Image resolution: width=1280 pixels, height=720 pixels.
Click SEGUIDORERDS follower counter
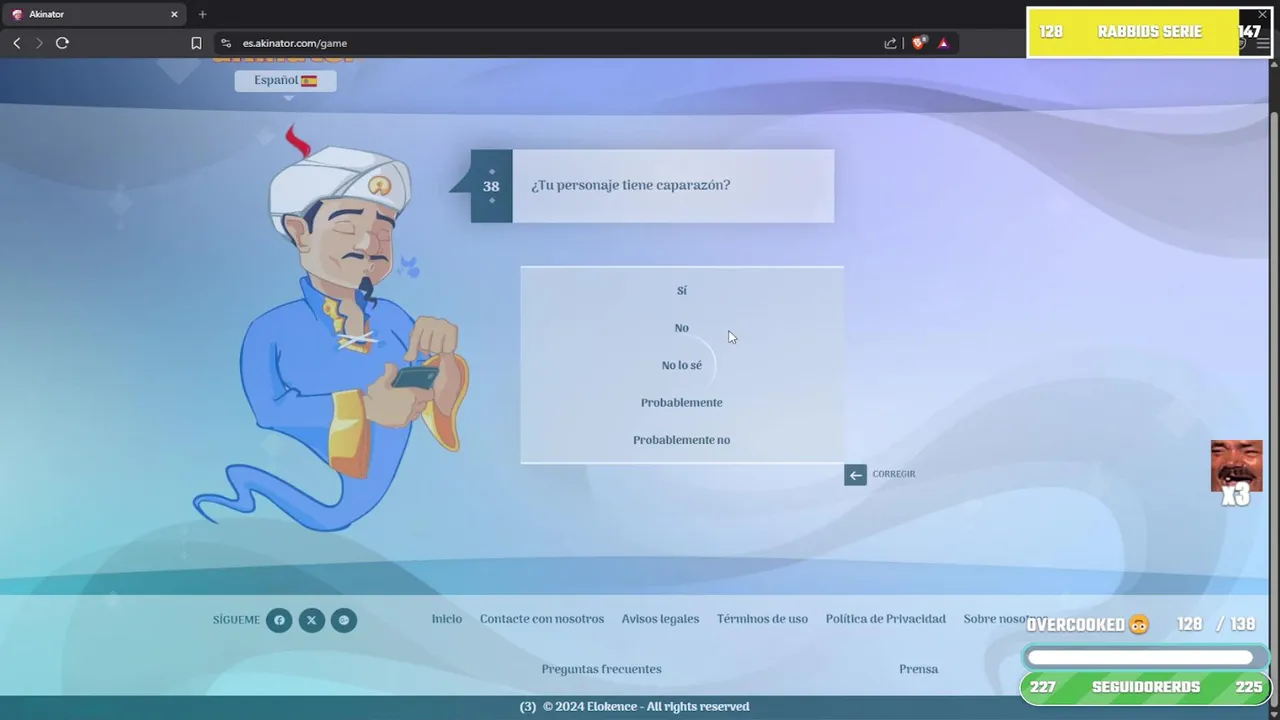tap(1144, 687)
